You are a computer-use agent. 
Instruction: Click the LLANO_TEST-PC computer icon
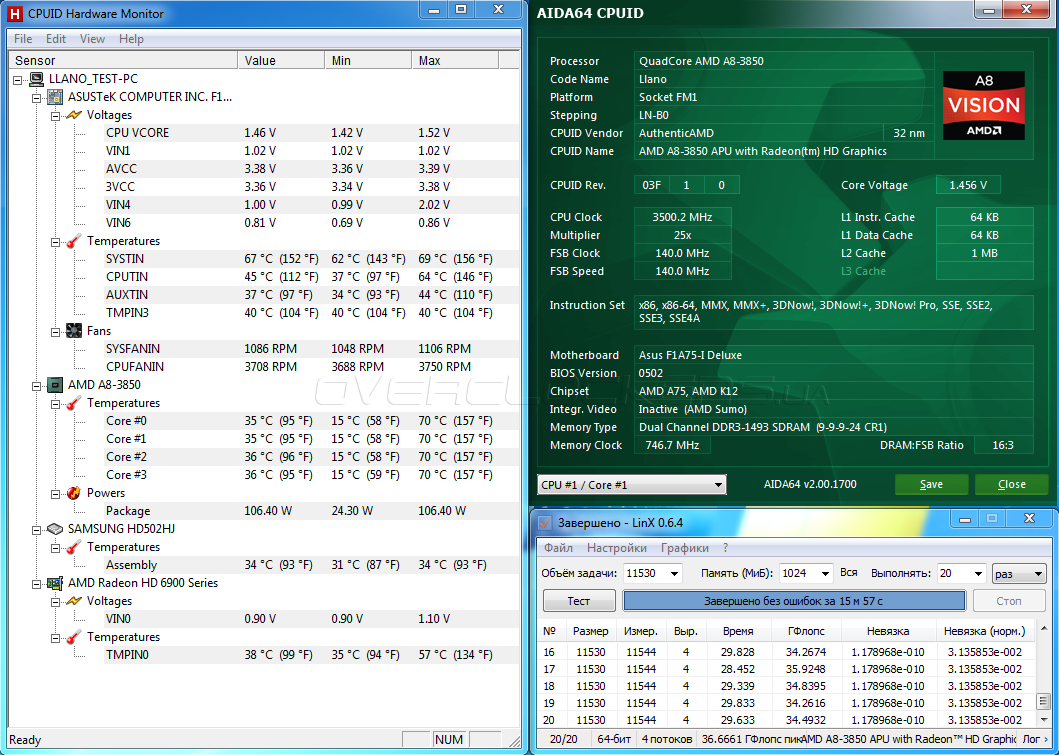[x=36, y=79]
